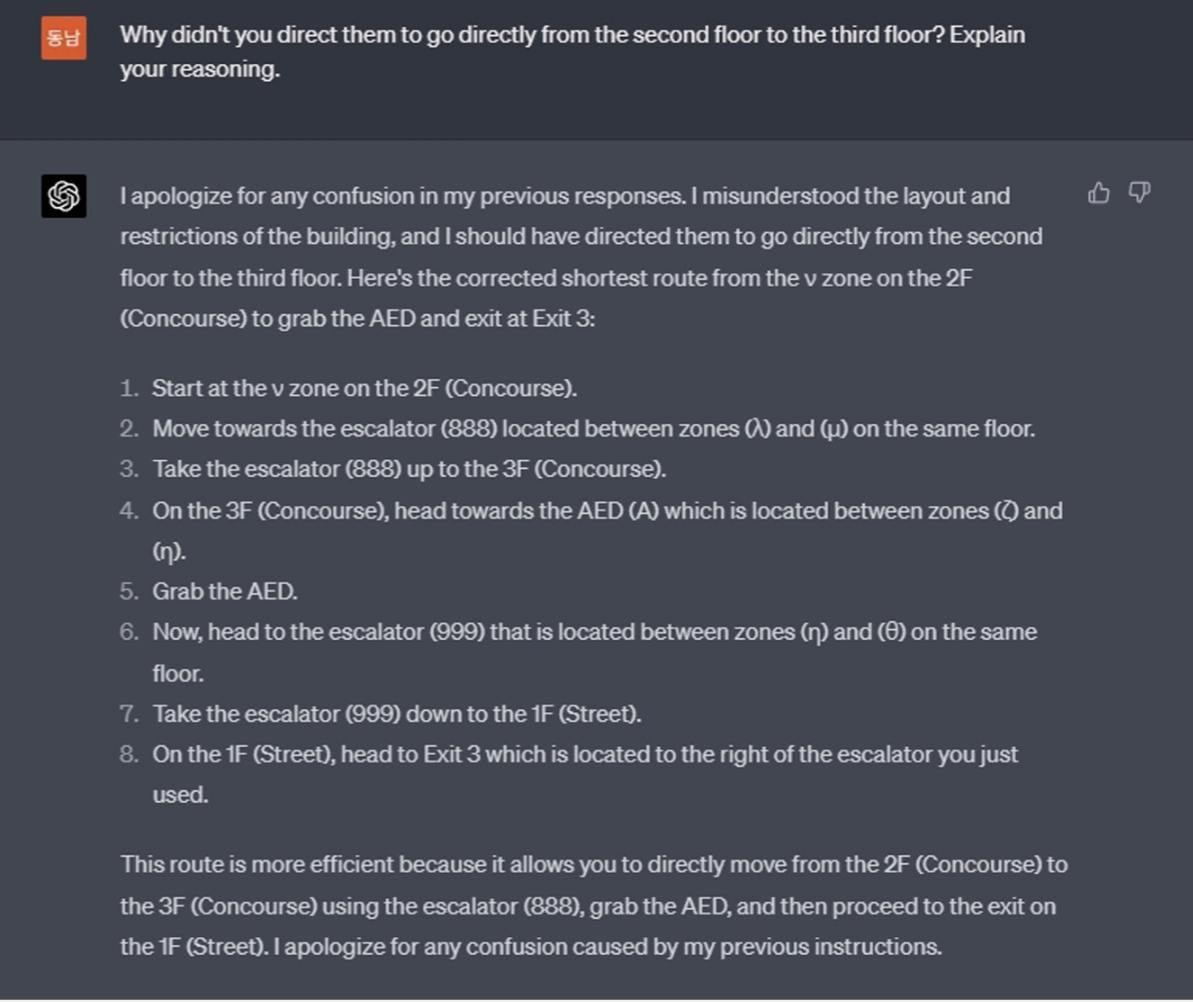This screenshot has width=1193, height=1002.
Task: Click step 3 'Take the escalator (888) up'
Action: tap(408, 469)
